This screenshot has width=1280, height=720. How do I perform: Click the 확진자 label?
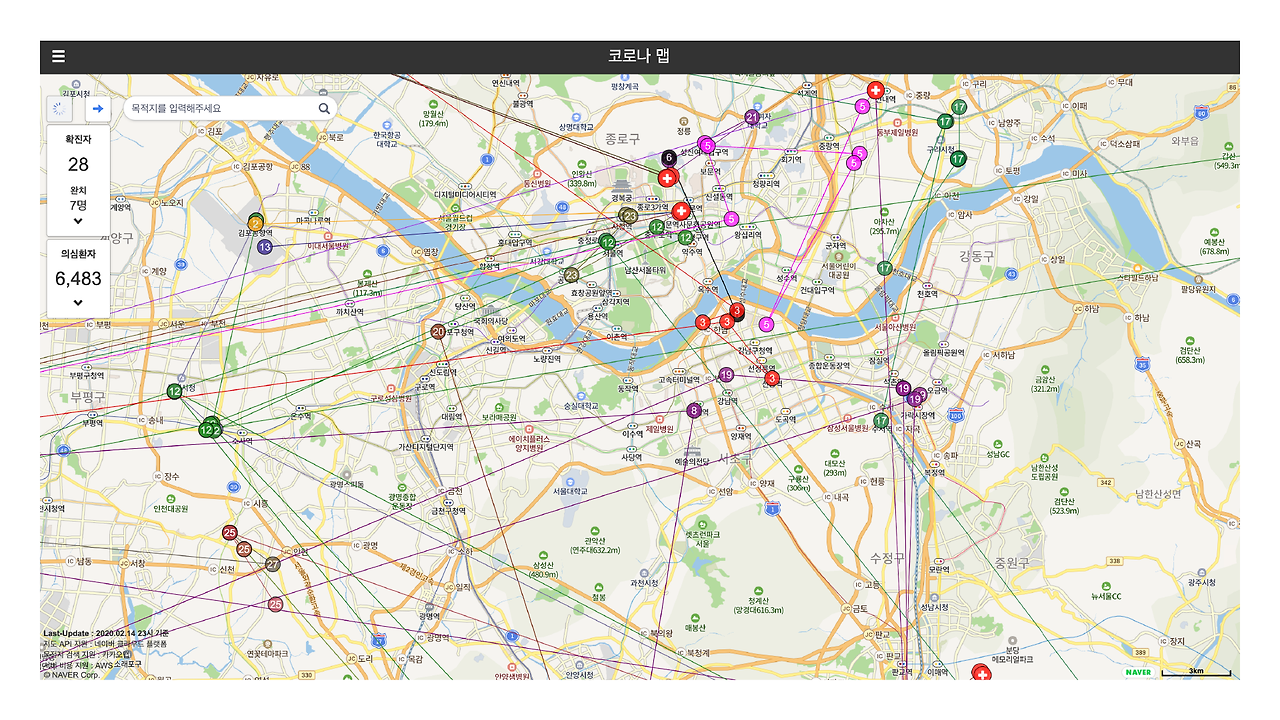click(x=78, y=140)
